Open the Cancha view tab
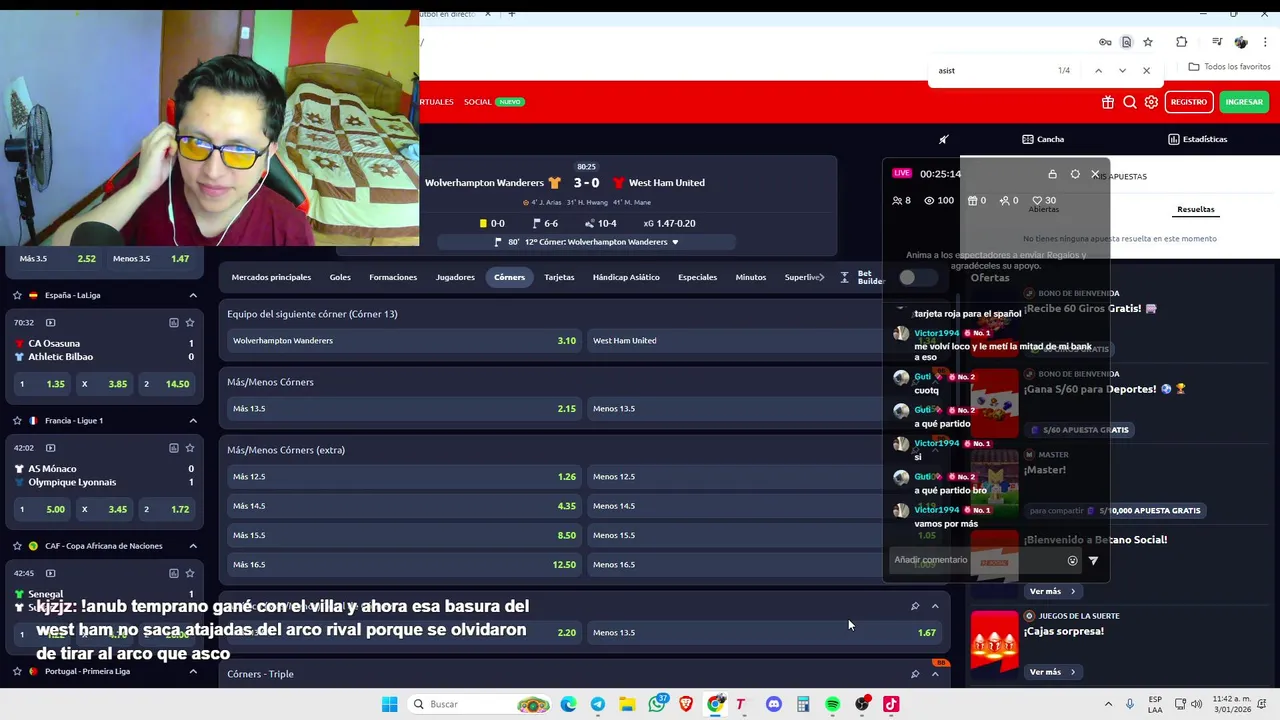This screenshot has width=1280, height=720. [1043, 139]
